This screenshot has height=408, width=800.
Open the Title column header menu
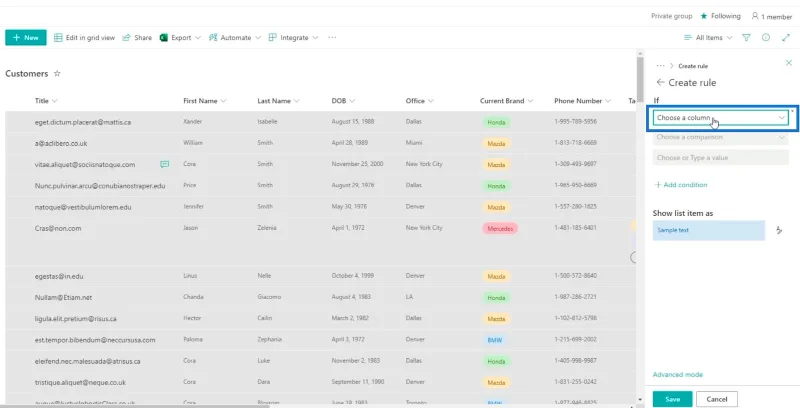click(46, 101)
